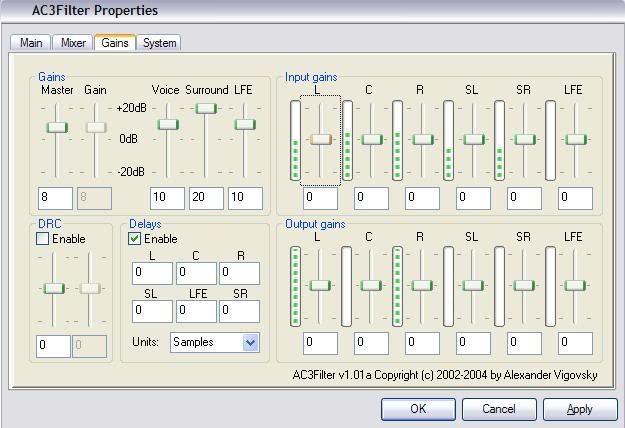Screen dimensions: 625x428
Task: Click the Delays LFE input field
Action: click(196, 311)
